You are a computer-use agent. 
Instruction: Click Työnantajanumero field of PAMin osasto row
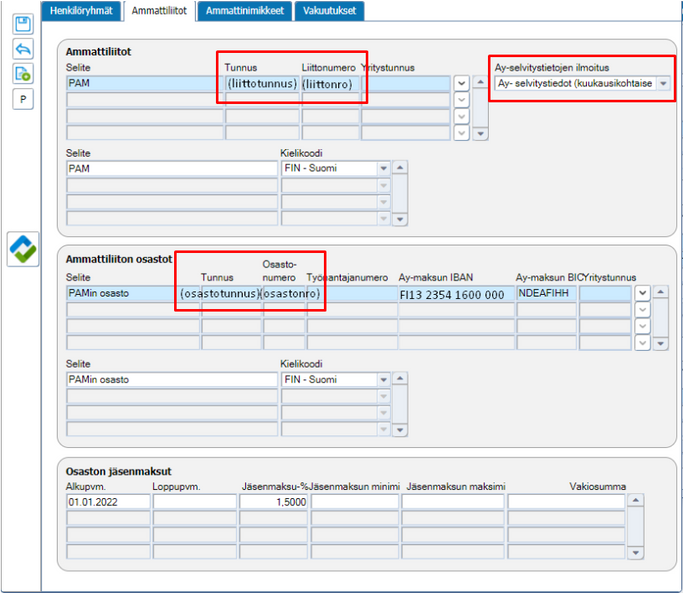click(x=352, y=293)
